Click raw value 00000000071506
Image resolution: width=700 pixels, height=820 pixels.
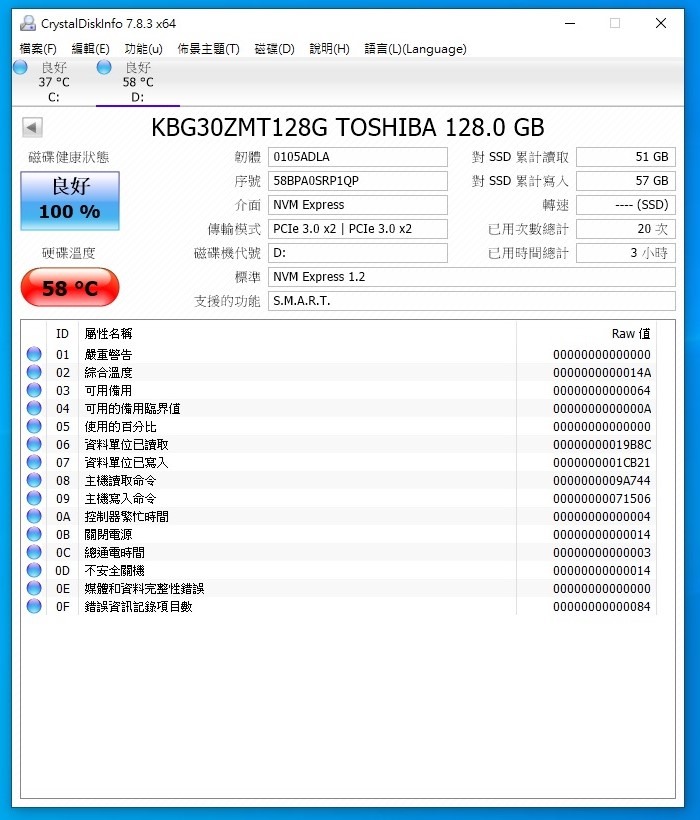602,499
